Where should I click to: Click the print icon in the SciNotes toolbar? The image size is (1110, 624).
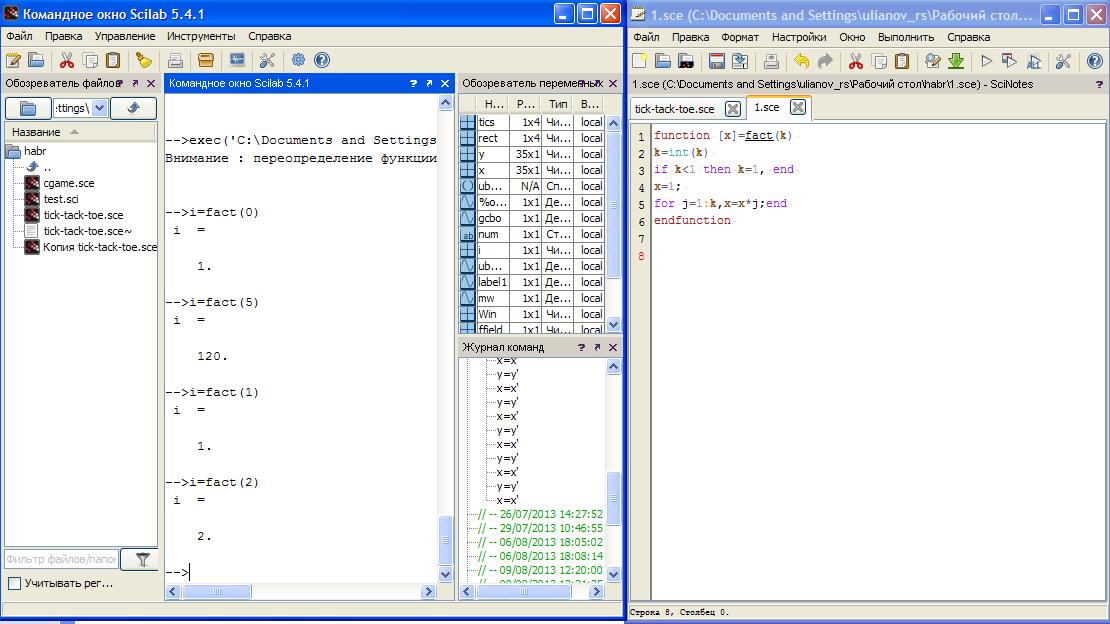point(771,61)
